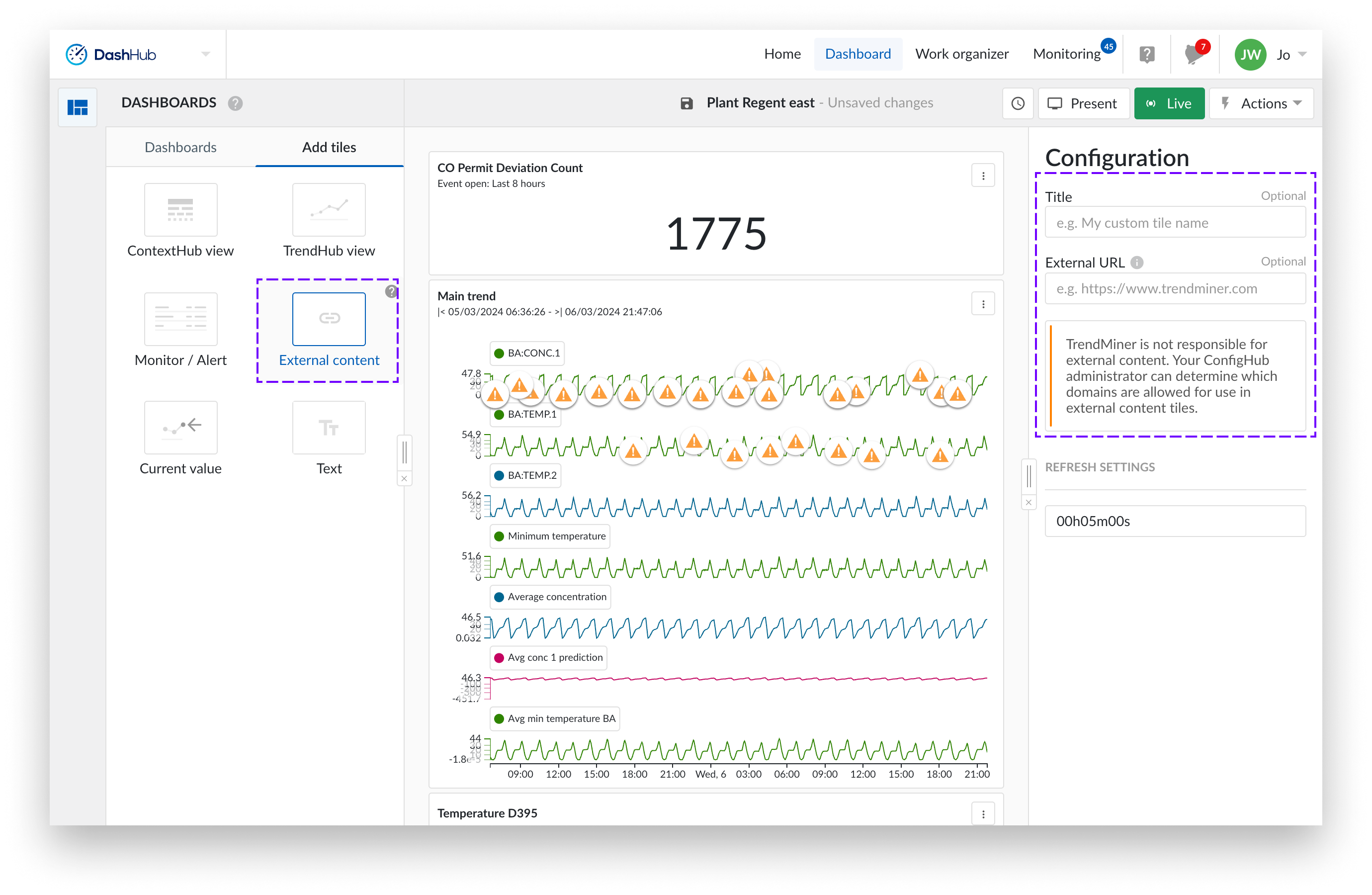Switch to the Dashboards tab

pos(180,147)
